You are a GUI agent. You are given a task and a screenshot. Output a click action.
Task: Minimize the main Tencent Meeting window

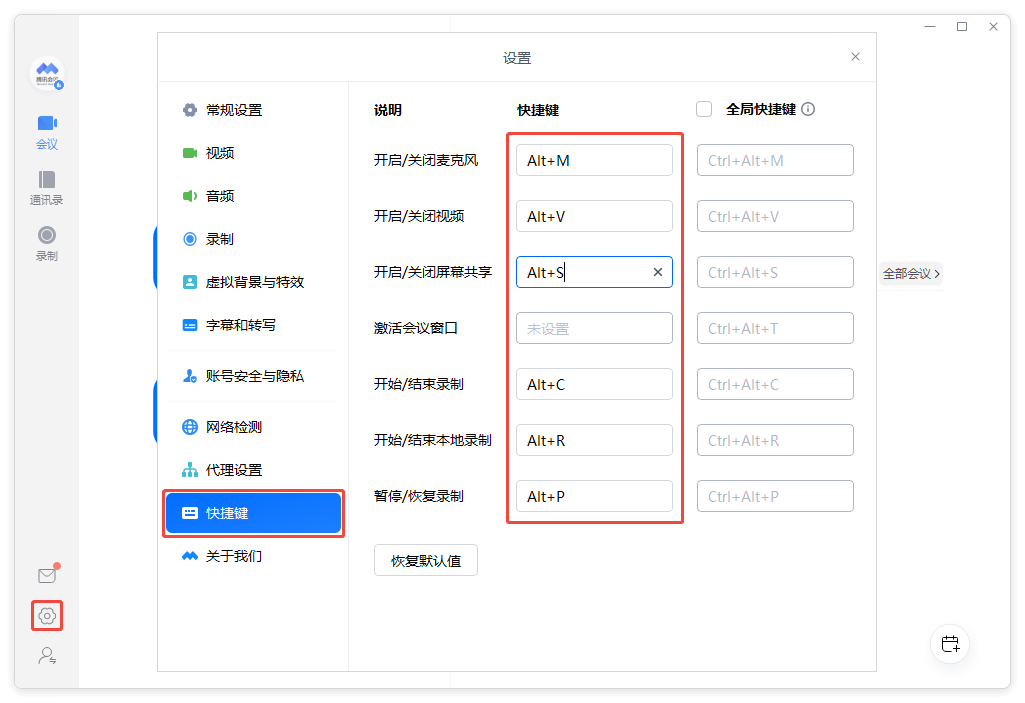(930, 26)
